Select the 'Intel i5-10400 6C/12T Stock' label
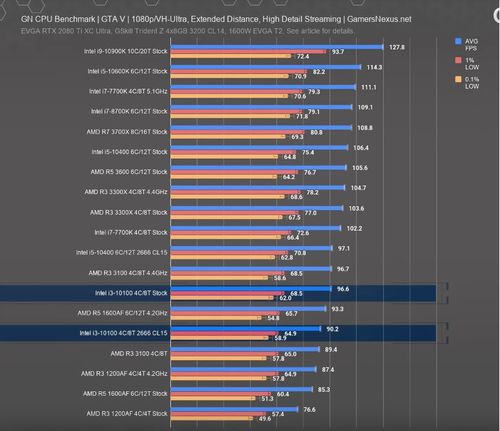 tap(129, 152)
